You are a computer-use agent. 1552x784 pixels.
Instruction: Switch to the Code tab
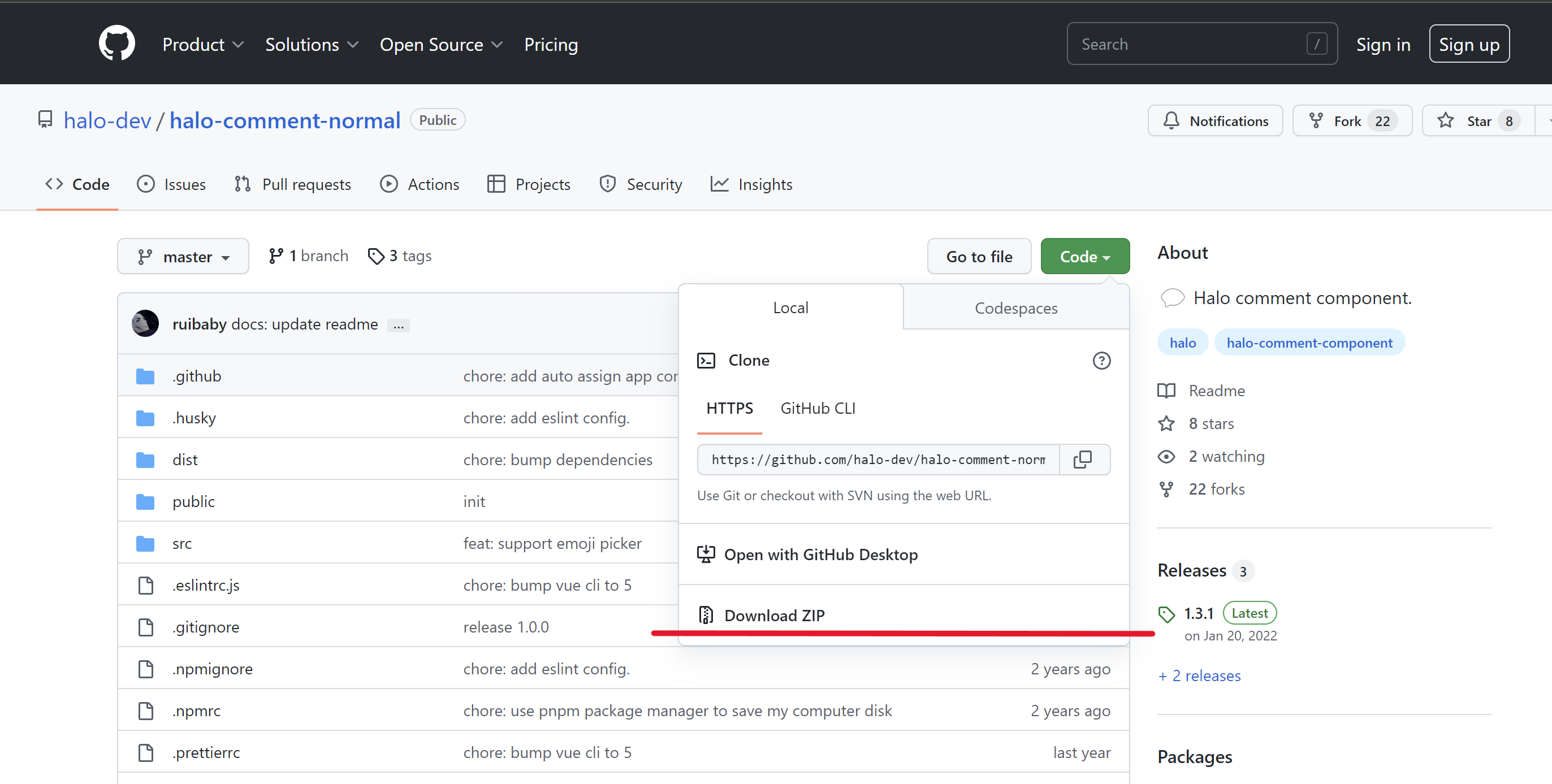pyautogui.click(x=77, y=184)
